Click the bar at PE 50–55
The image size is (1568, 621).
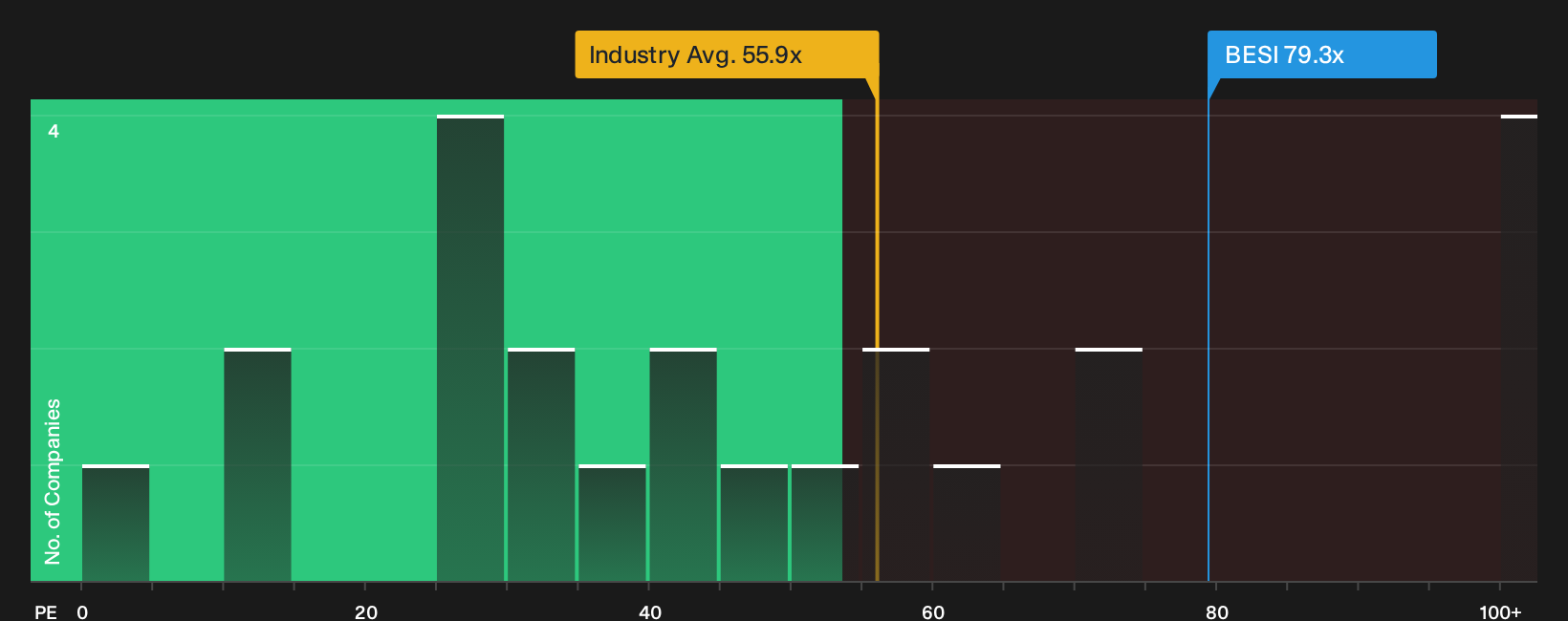click(825, 523)
